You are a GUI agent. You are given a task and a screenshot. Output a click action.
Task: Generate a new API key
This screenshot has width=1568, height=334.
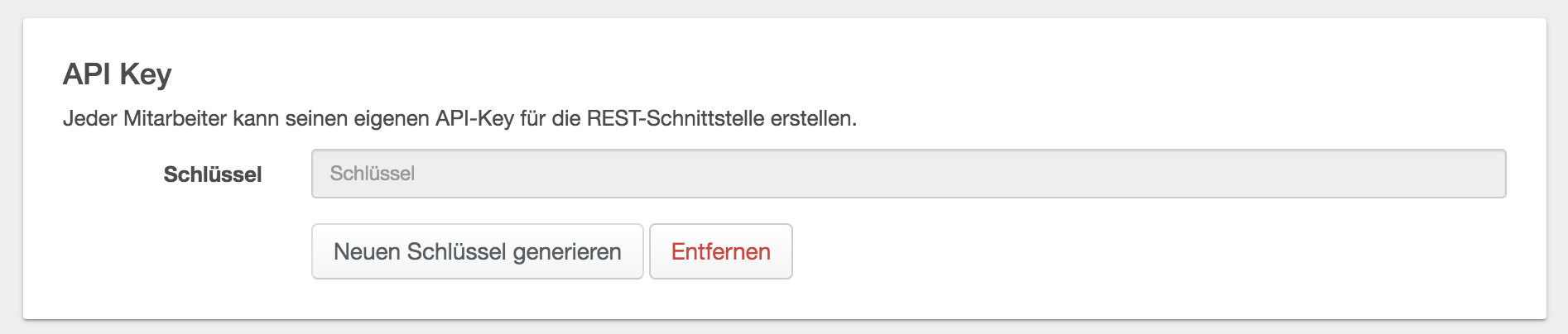(x=477, y=251)
